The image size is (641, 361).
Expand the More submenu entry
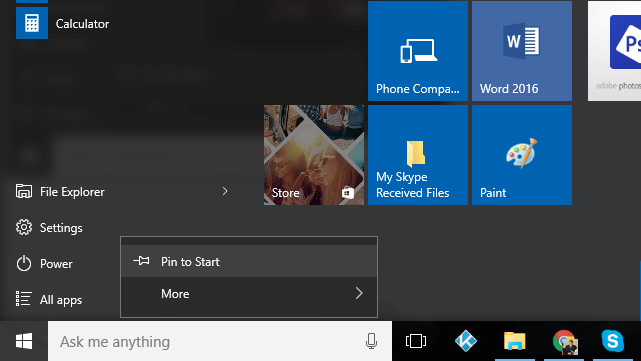pos(249,294)
